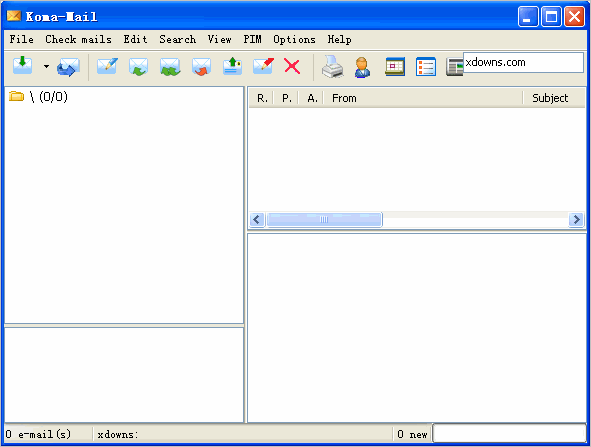
Task: Click the Reply icon with single green arrow
Action: pos(138,67)
